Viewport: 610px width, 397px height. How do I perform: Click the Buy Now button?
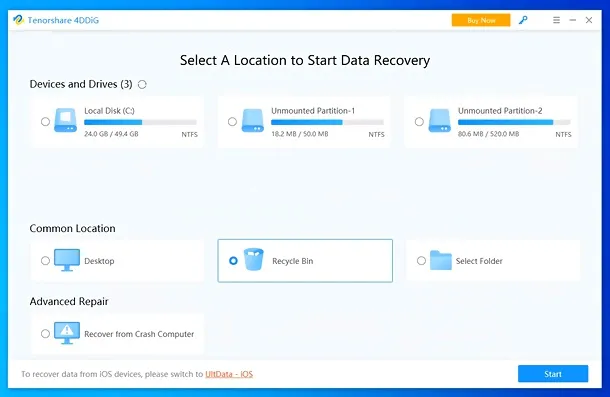(x=481, y=20)
